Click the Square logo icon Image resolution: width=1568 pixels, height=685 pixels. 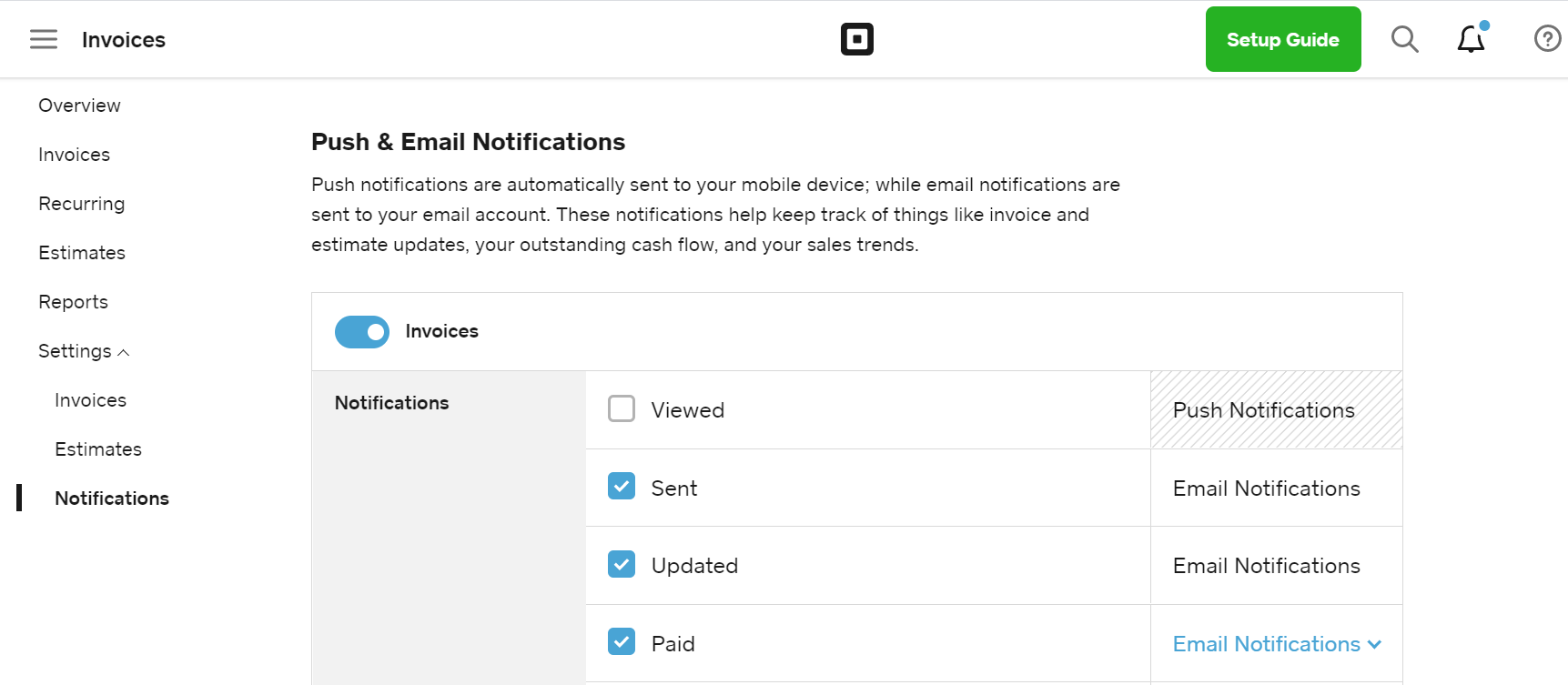857,39
